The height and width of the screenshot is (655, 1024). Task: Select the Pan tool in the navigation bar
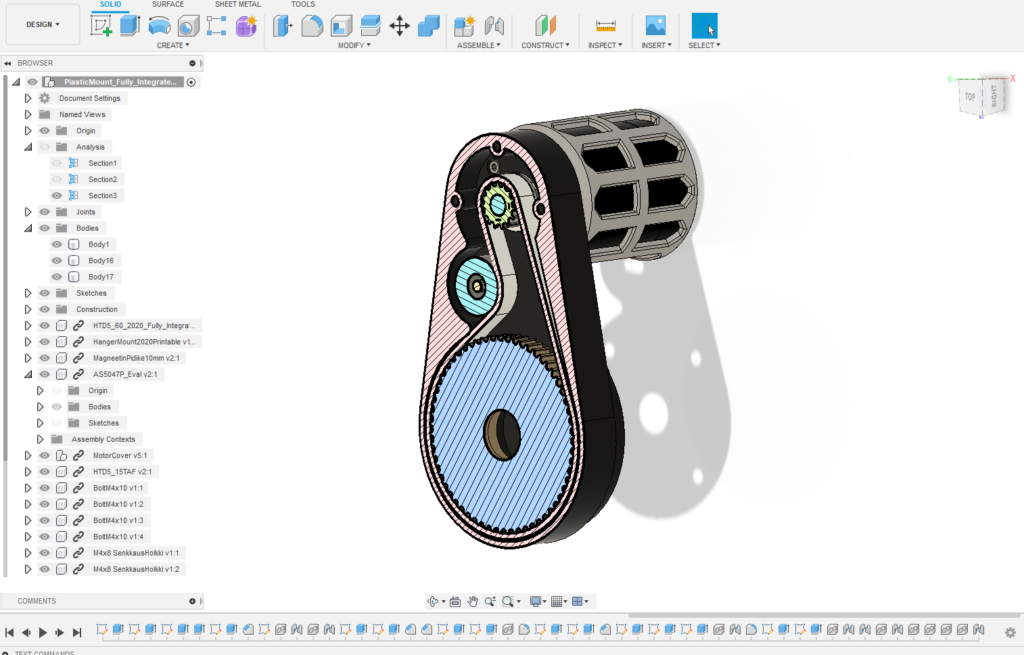tap(472, 602)
